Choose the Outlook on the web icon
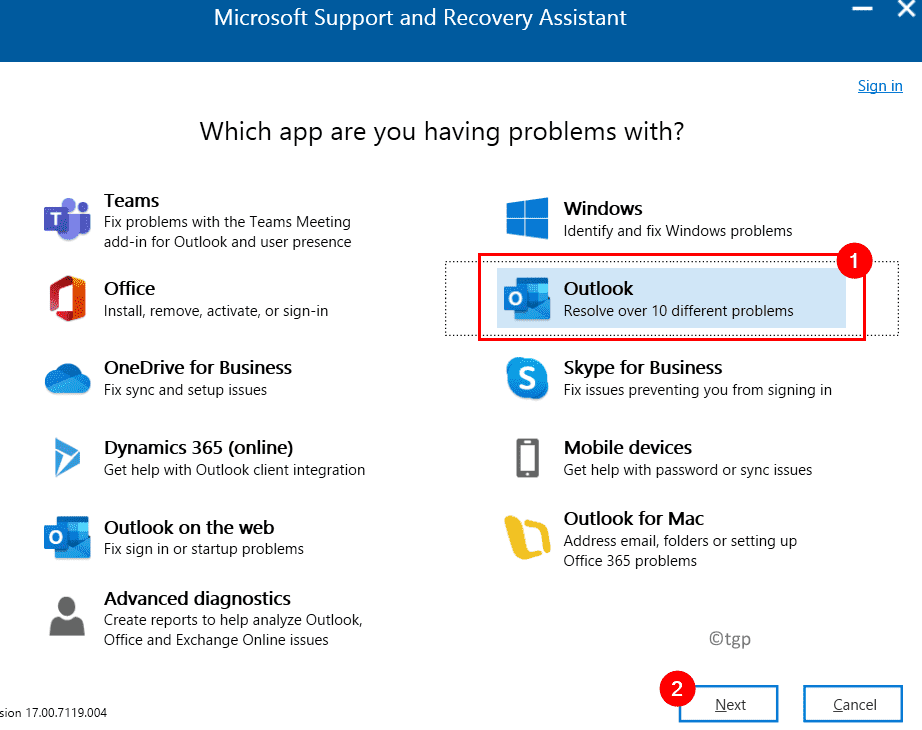This screenshot has width=922, height=730. (x=67, y=537)
